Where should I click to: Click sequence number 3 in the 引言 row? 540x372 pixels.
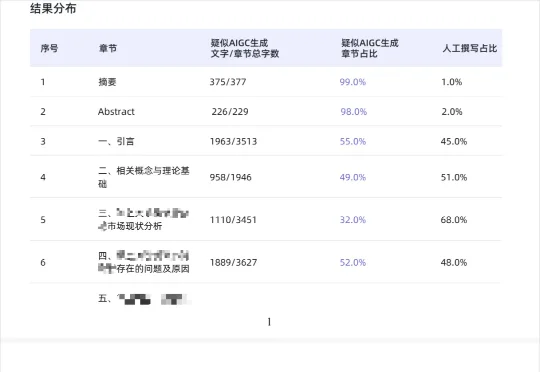click(43, 141)
